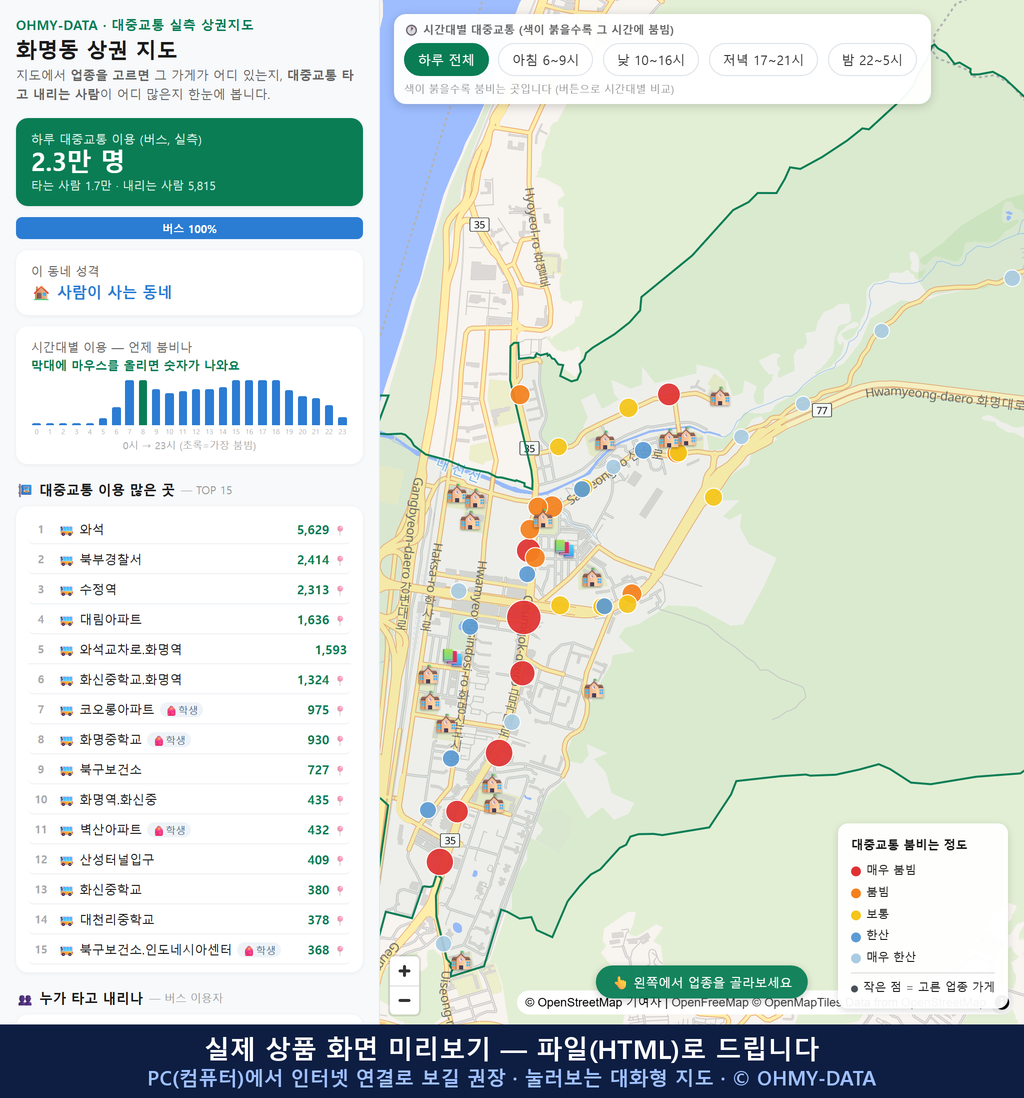Click the 학생 badge in 북구보건소.인도네시아센터 row
The image size is (1024, 1098).
coord(259,950)
